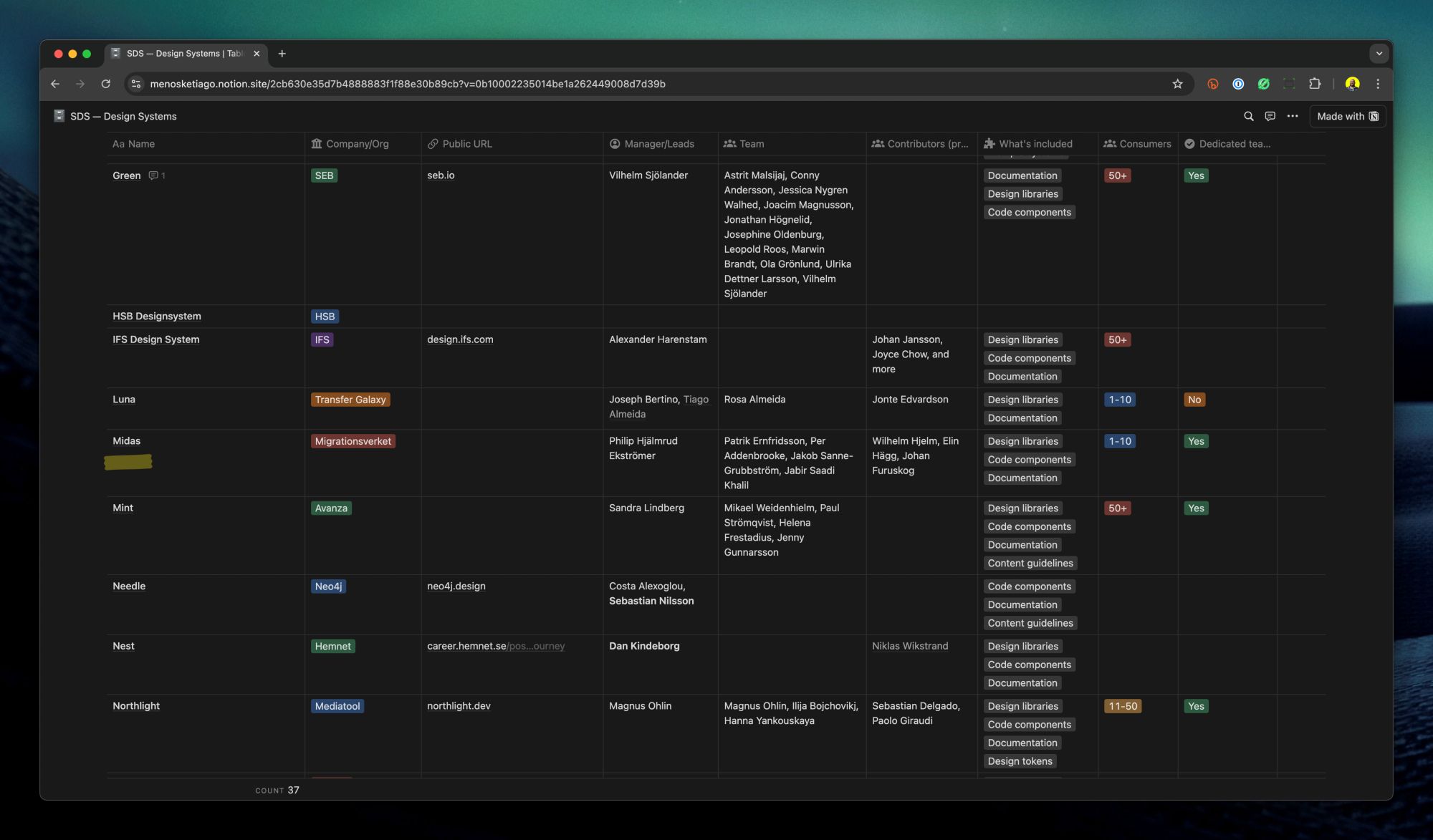
Task: Click the Migrationsverket tag
Action: click(x=353, y=441)
